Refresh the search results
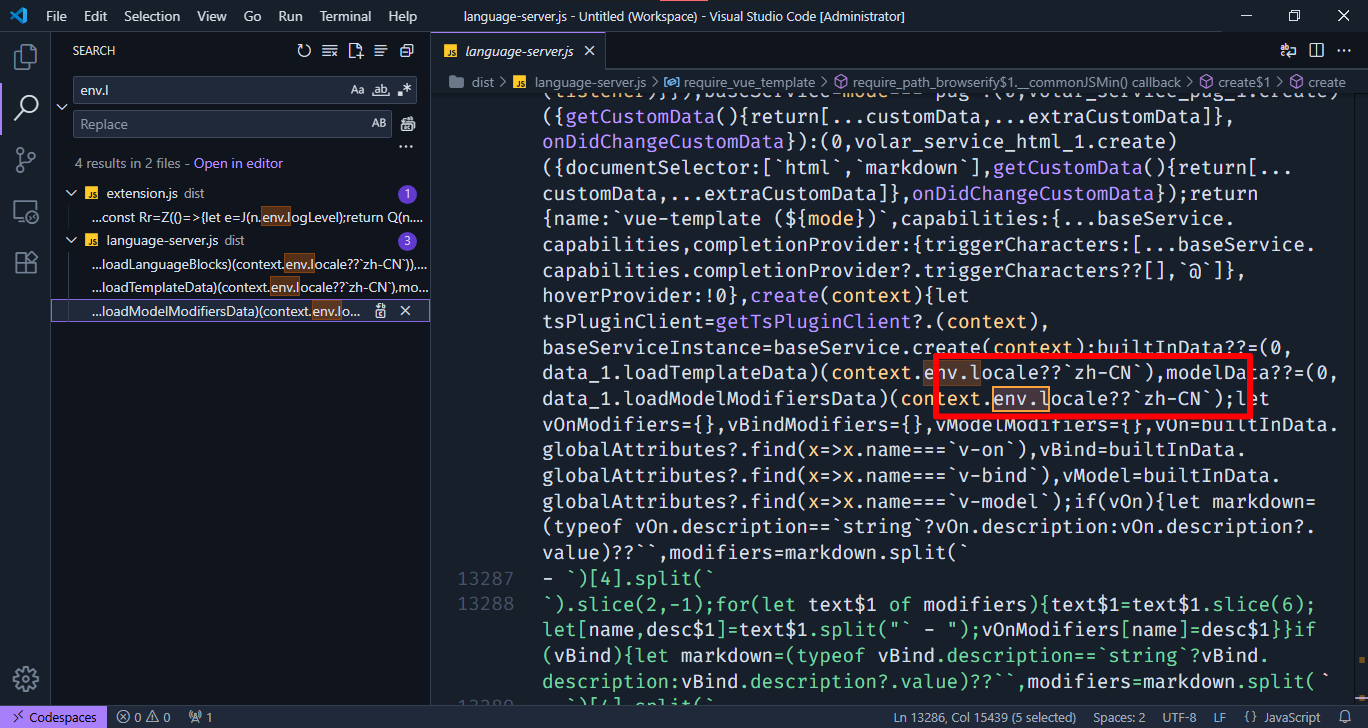Viewport: 1368px width, 728px height. point(304,51)
